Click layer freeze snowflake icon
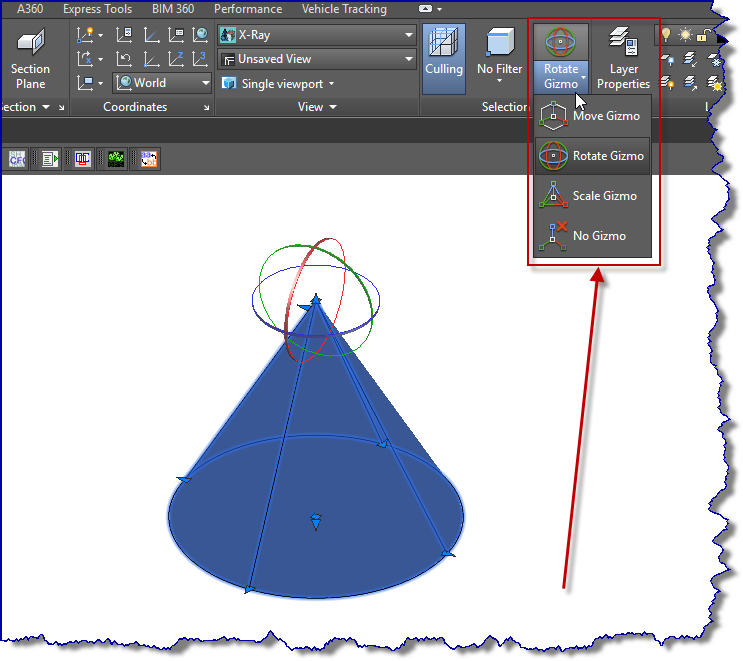Viewport: 743px width, 661px height. point(714,60)
